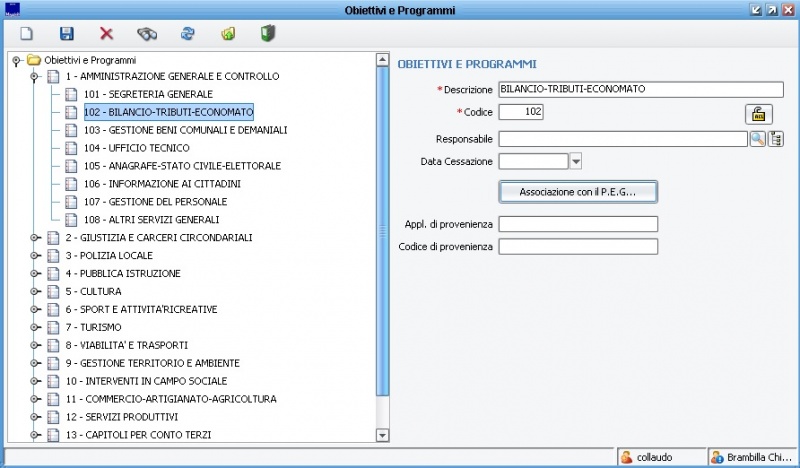This screenshot has width=800, height=468.
Task: Click the Brambilla Chi... user icon
Action: pos(717,457)
